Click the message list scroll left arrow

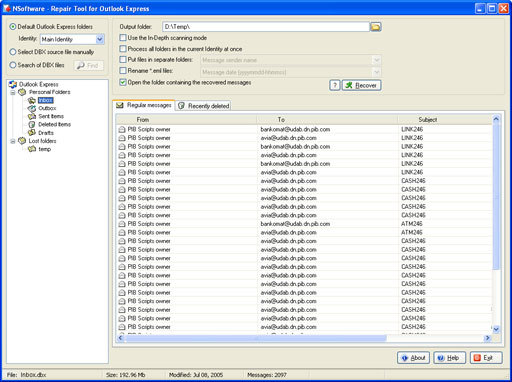(120, 338)
